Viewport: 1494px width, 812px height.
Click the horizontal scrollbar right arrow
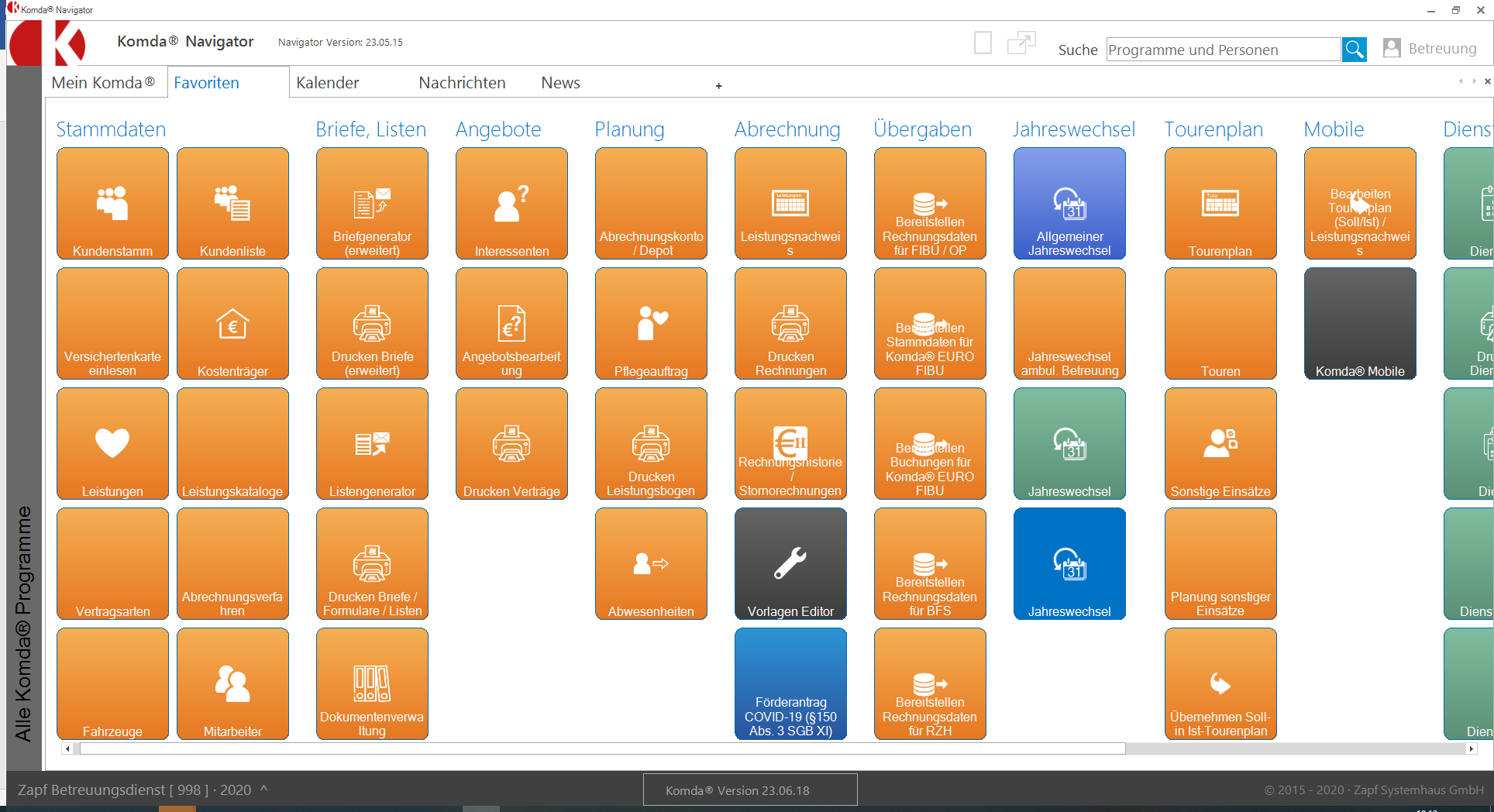click(x=1471, y=748)
